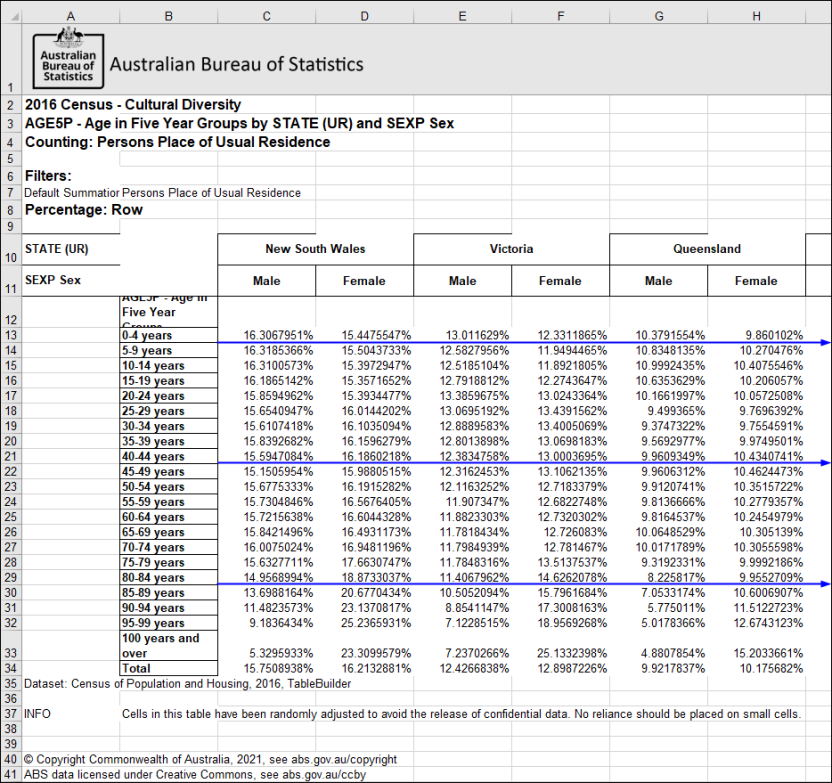Select column D header
This screenshot has height=783, width=832.
pos(365,16)
